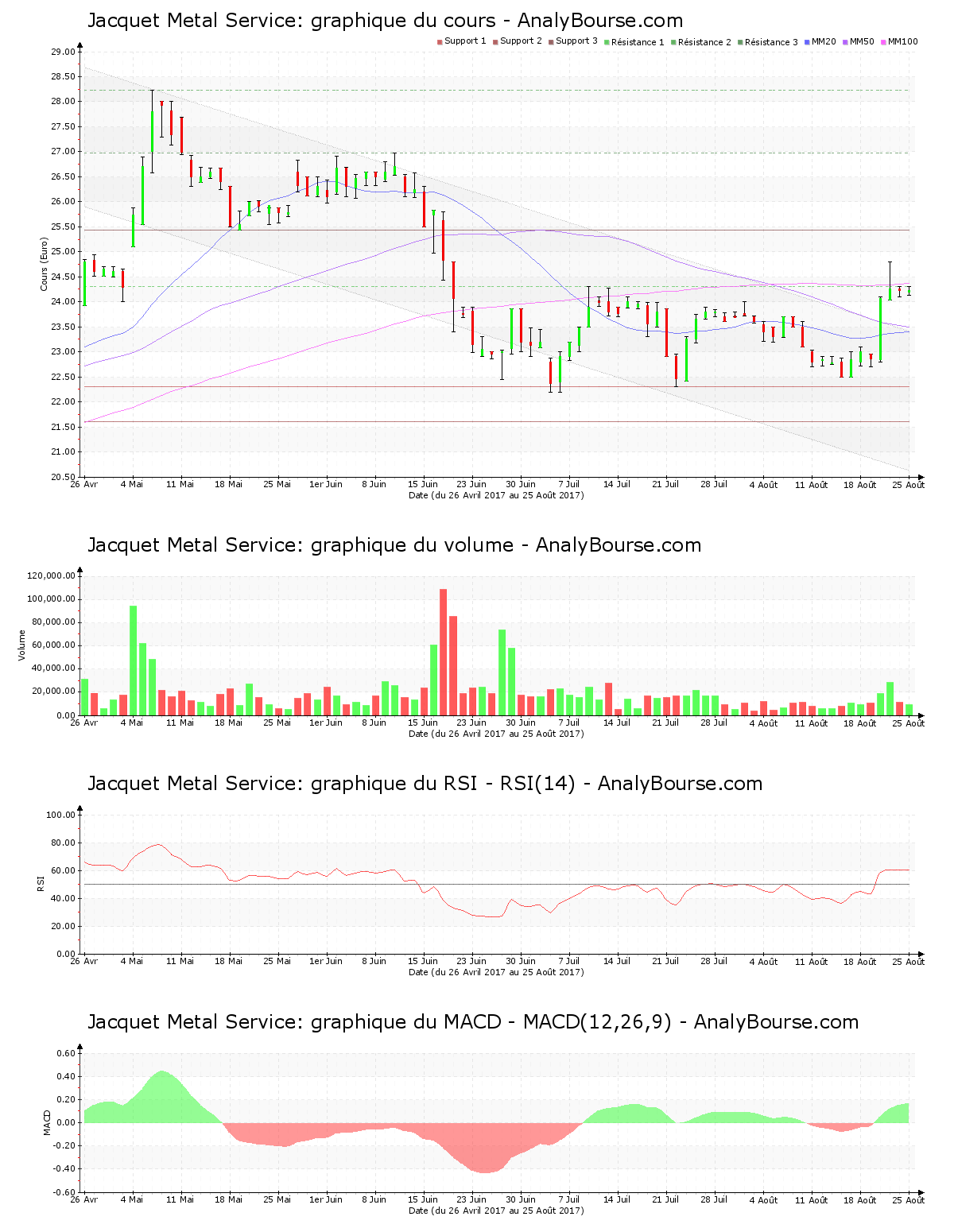The height and width of the screenshot is (1232, 954).
Task: Click the 29.00 price axis value
Action: [64, 52]
